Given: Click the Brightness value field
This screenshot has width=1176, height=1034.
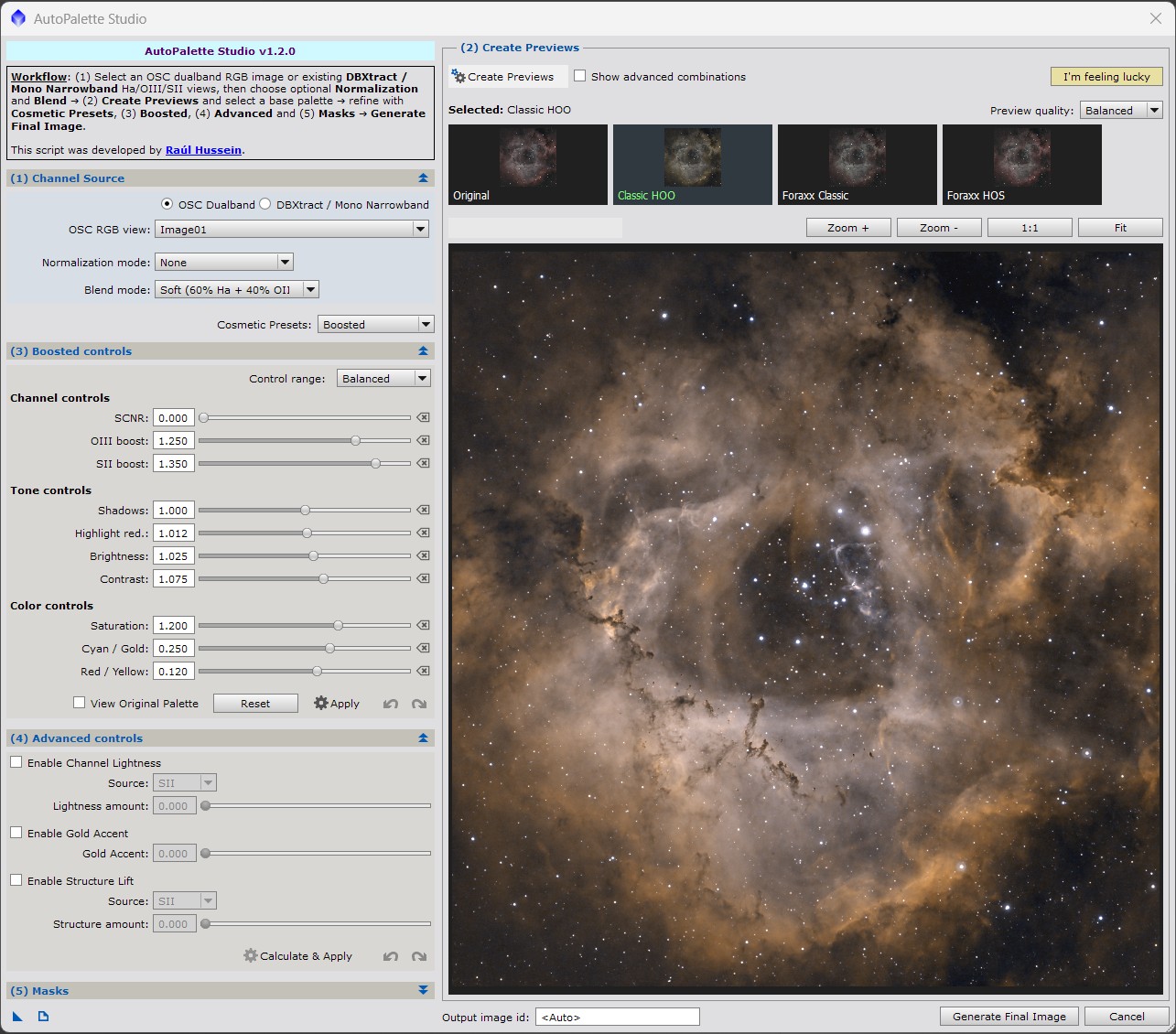Looking at the screenshot, I should coord(174,555).
